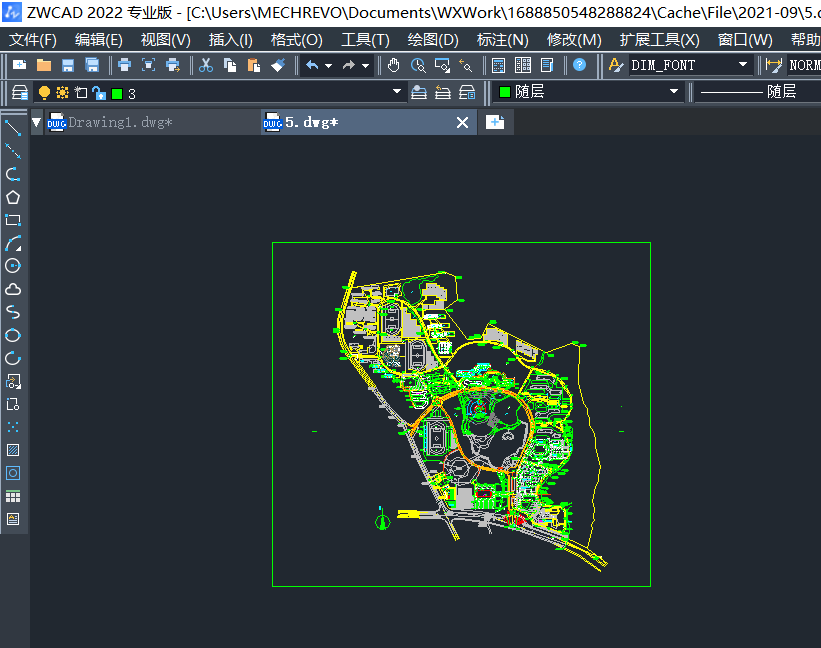Screen dimensions: 821x648
Task: Select the Multiline Text tool
Action: (13, 519)
